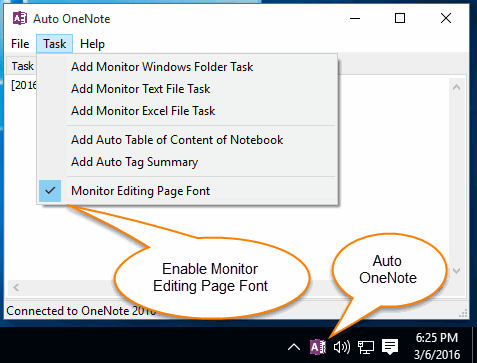
Task: Click the Auto OneNote tray icon
Action: point(318,347)
